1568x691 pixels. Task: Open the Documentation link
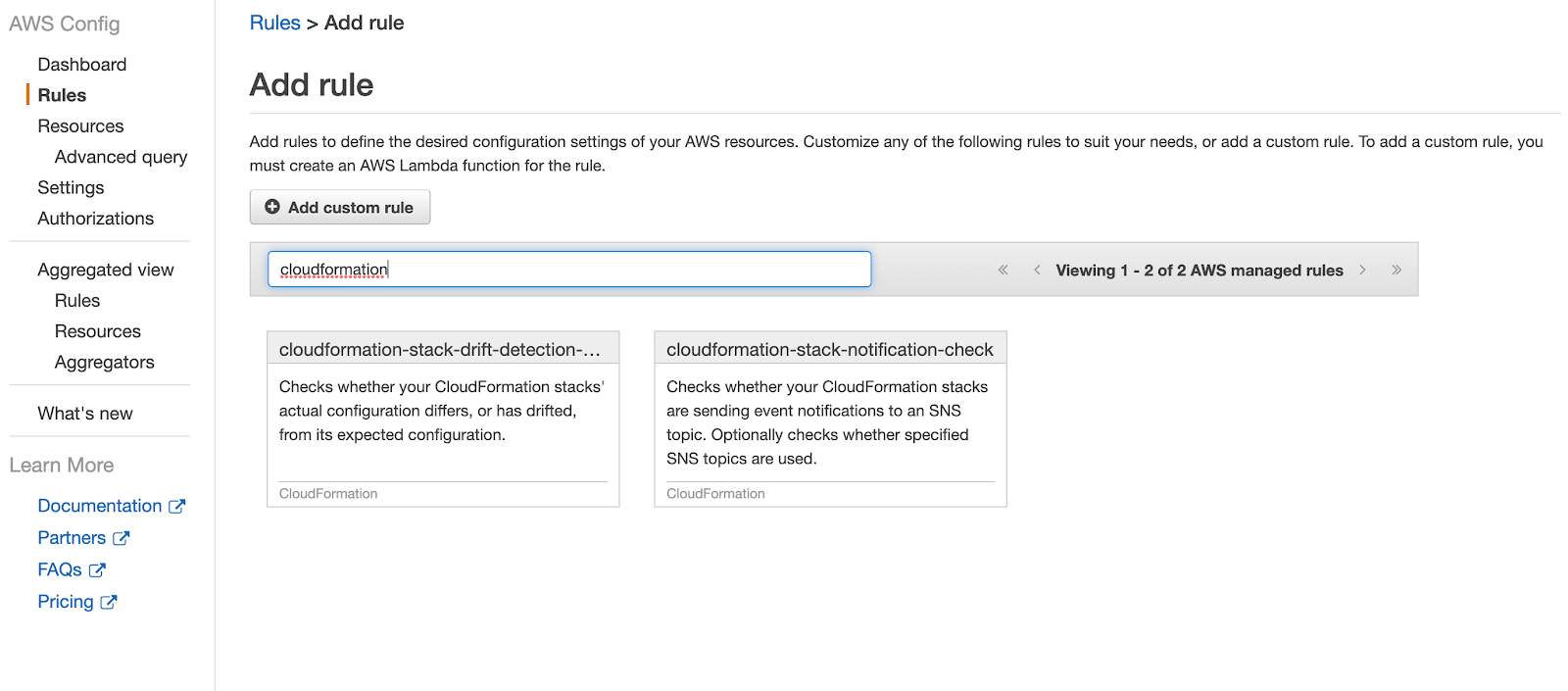click(x=100, y=506)
